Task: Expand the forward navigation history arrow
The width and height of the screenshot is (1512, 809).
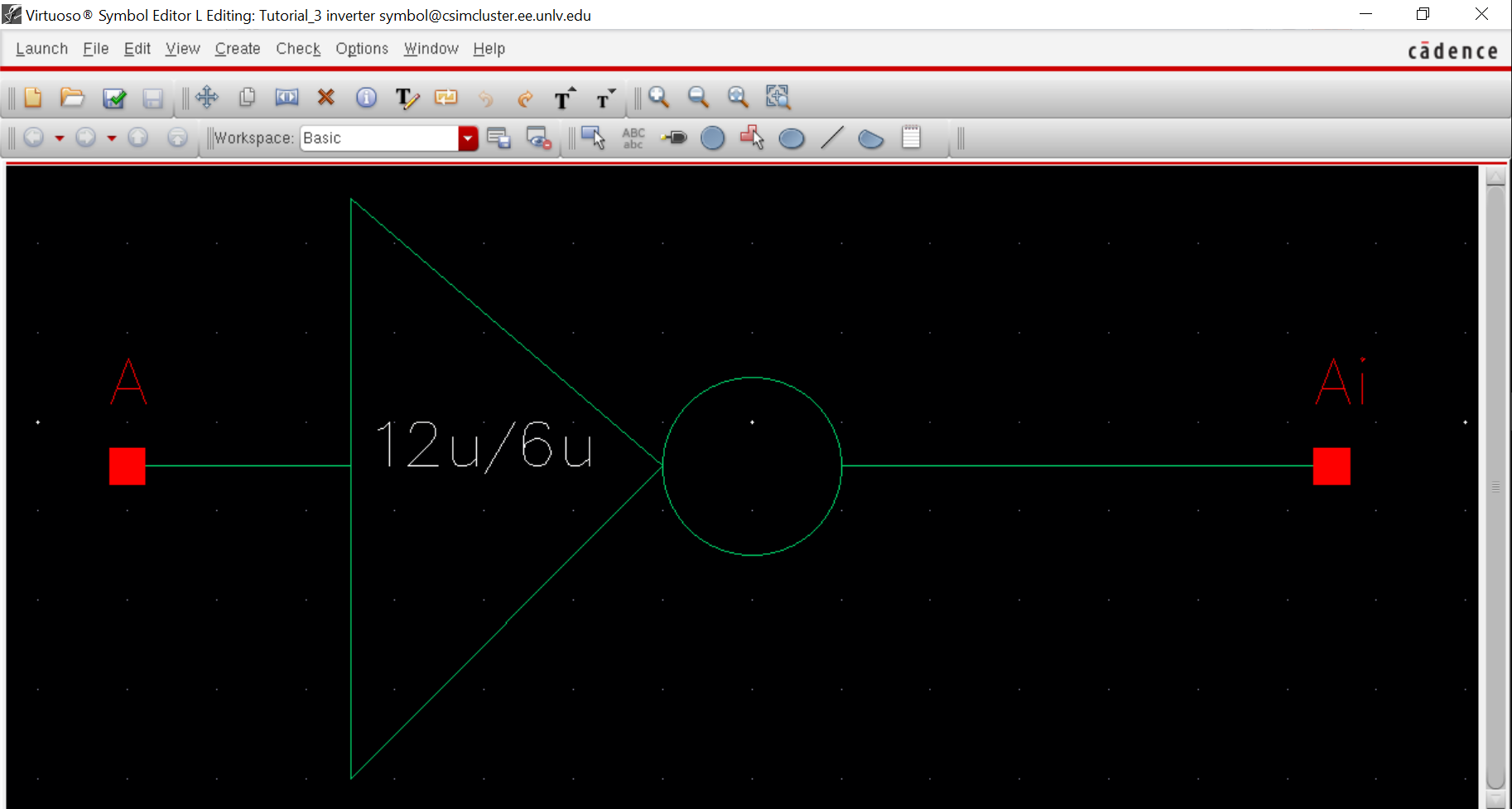Action: pos(112,138)
